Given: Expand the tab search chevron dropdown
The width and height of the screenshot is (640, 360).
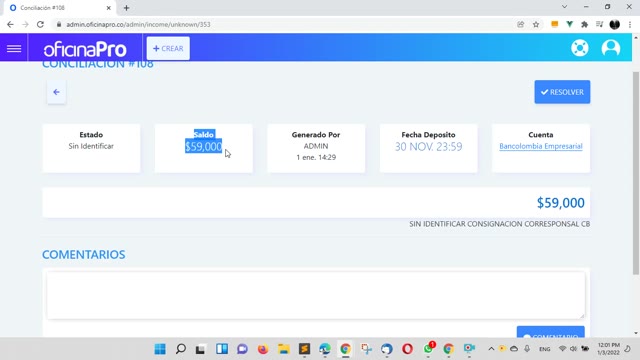Looking at the screenshot, I should coord(564,7).
